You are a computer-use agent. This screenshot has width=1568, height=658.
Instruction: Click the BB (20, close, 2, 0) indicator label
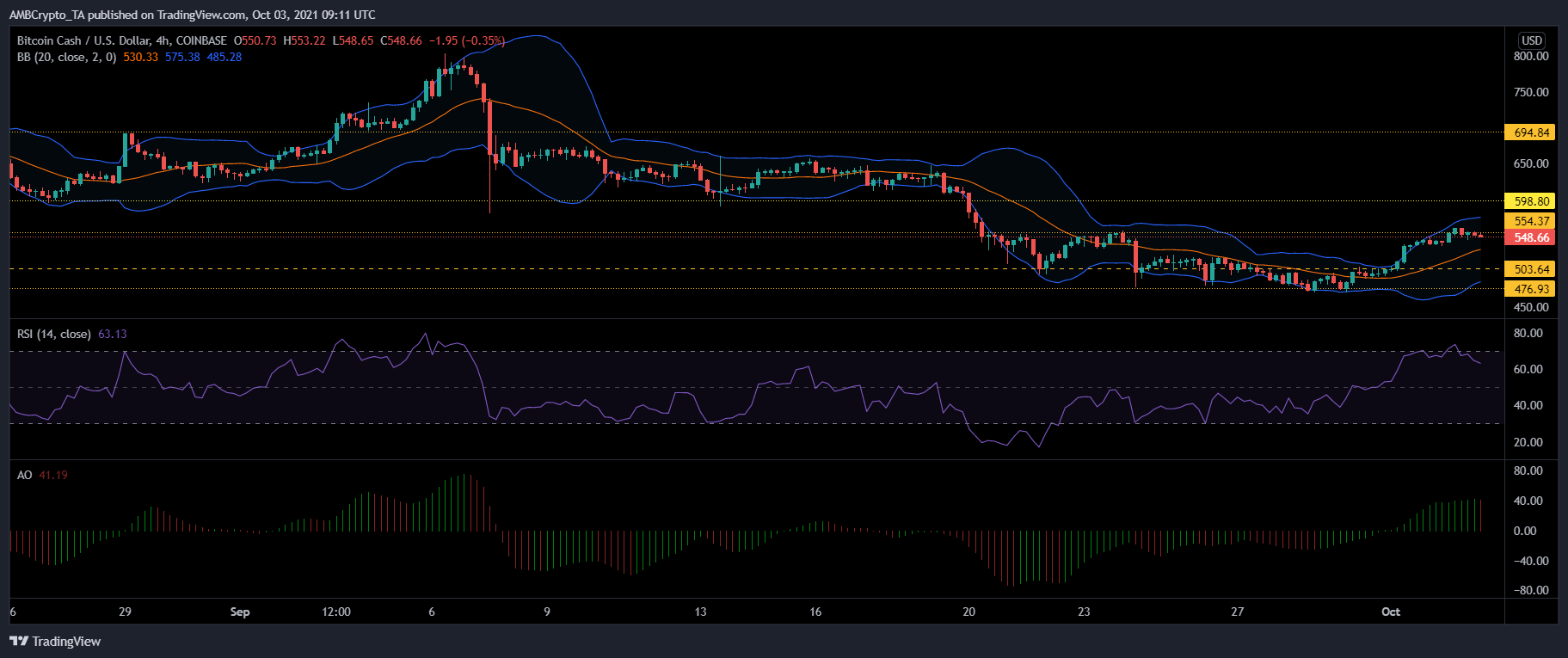tap(66, 57)
